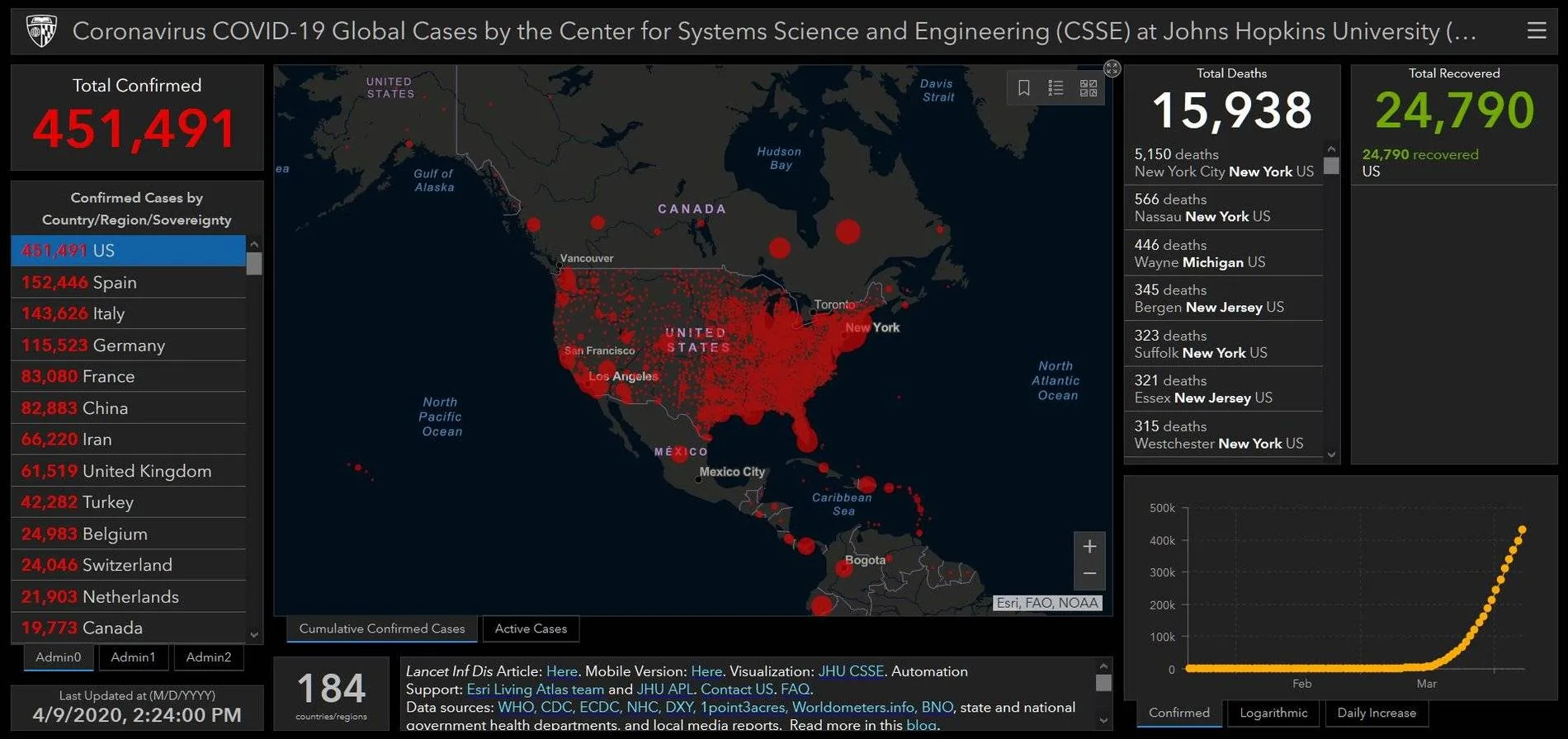Zoom in on the map
Viewport: 1568px width, 739px height.
click(x=1089, y=546)
